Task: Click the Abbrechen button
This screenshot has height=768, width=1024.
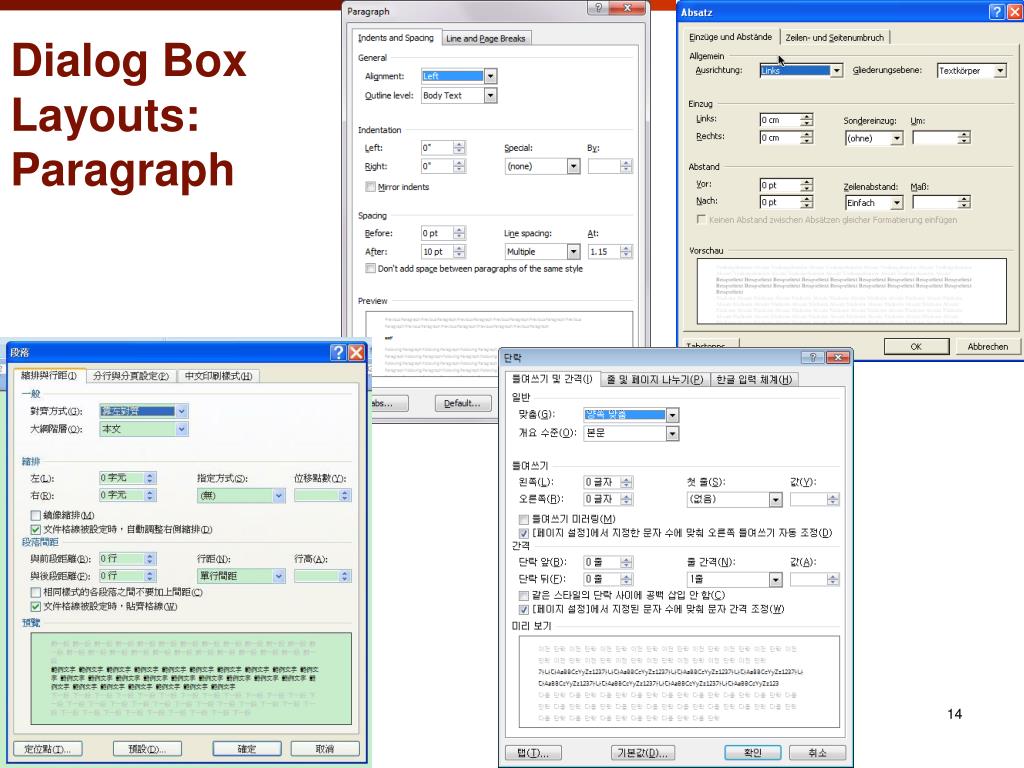Action: (987, 346)
